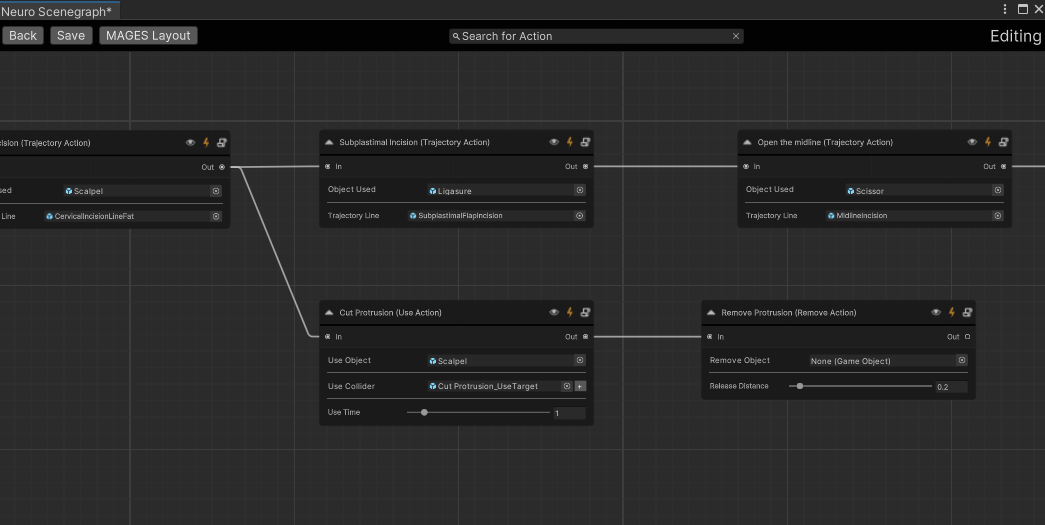Click script icon on Remove Protrusion node
This screenshot has width=1045, height=525.
[967, 312]
